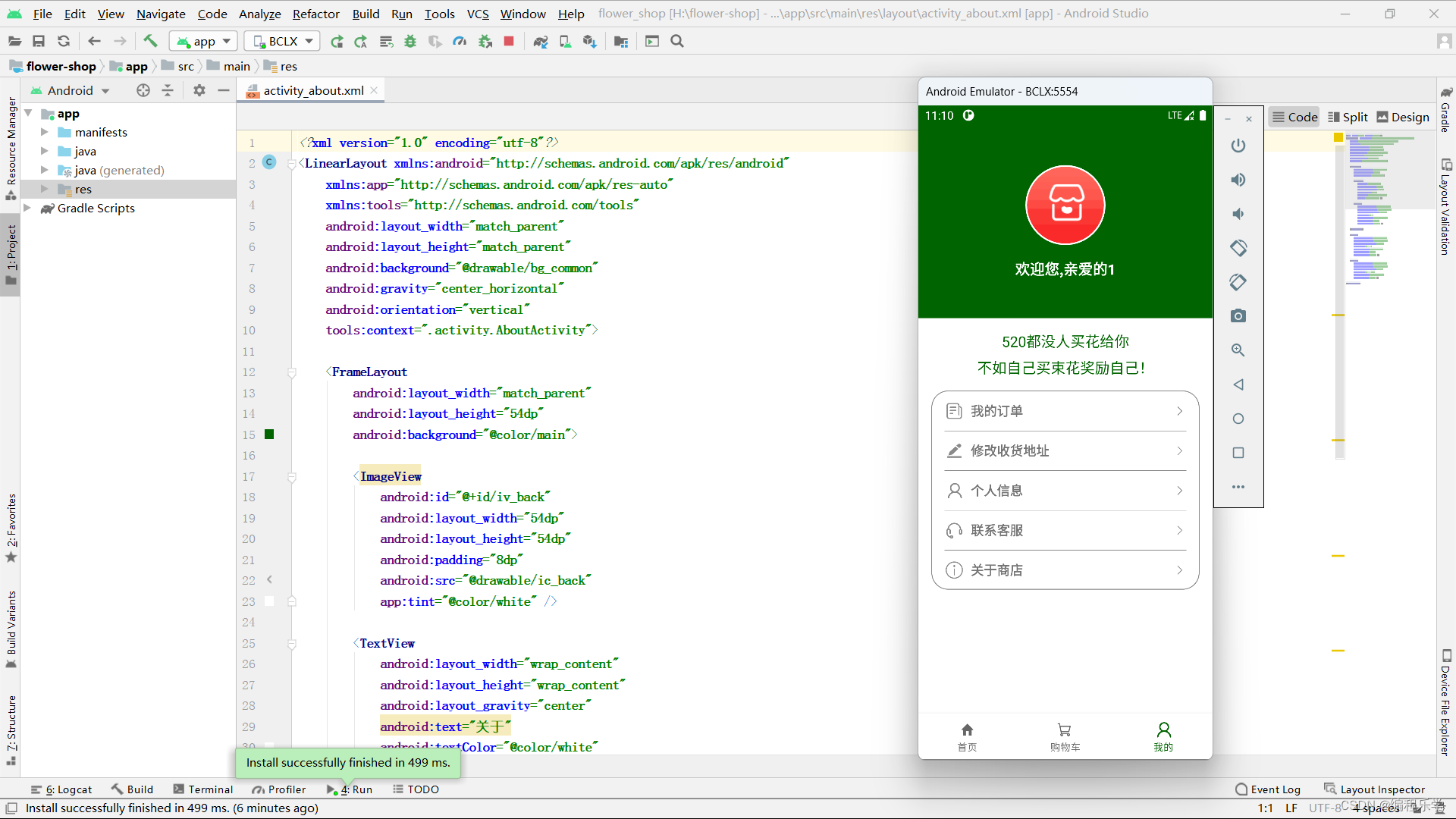Open 关于商店 in the emulator

1065,570
